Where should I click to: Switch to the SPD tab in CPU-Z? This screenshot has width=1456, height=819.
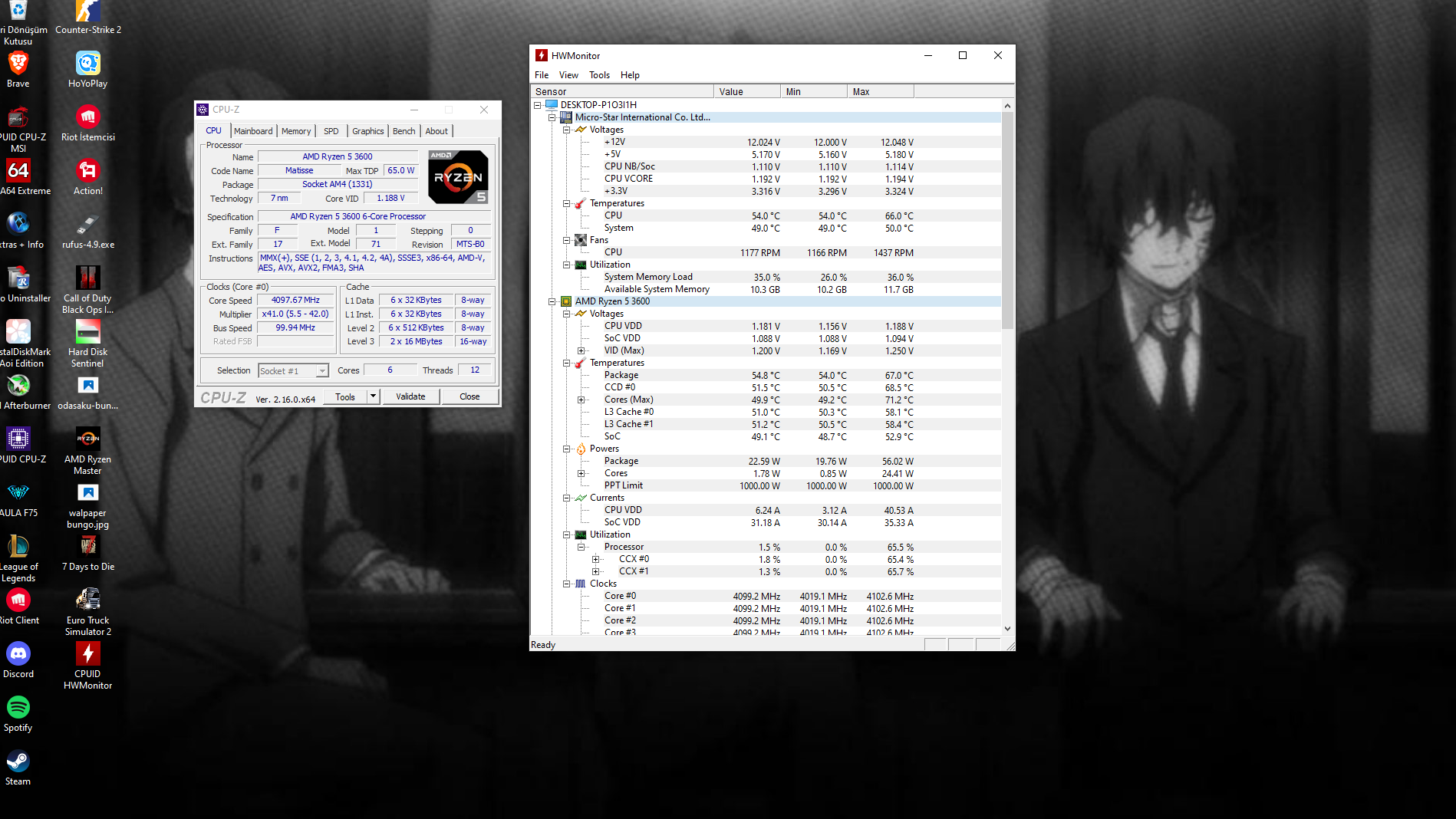(x=331, y=131)
